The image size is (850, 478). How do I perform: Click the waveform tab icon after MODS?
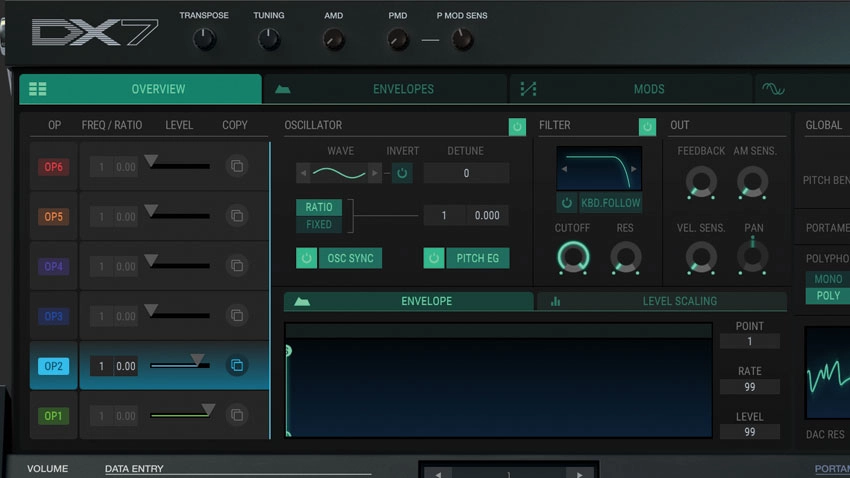(x=773, y=89)
